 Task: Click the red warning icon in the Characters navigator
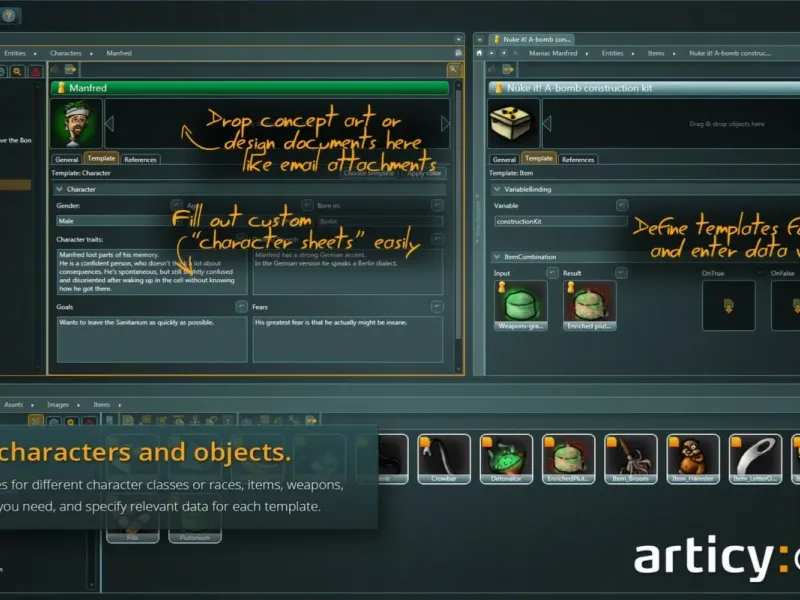[x=35, y=71]
